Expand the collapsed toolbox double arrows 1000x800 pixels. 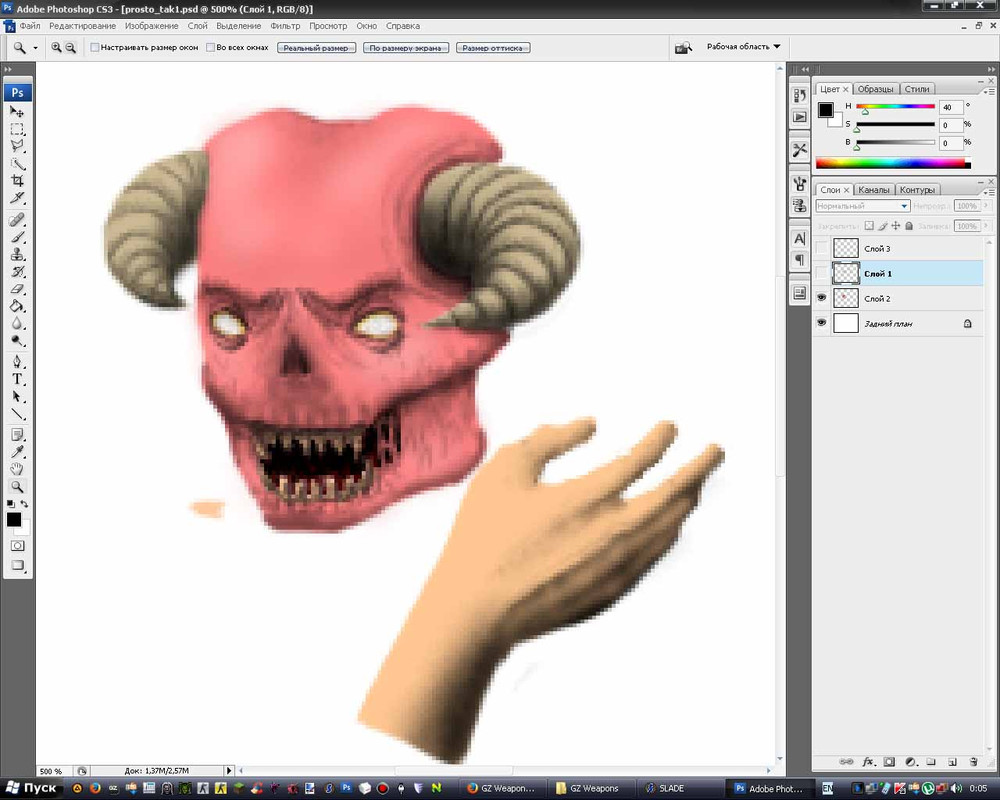point(8,69)
